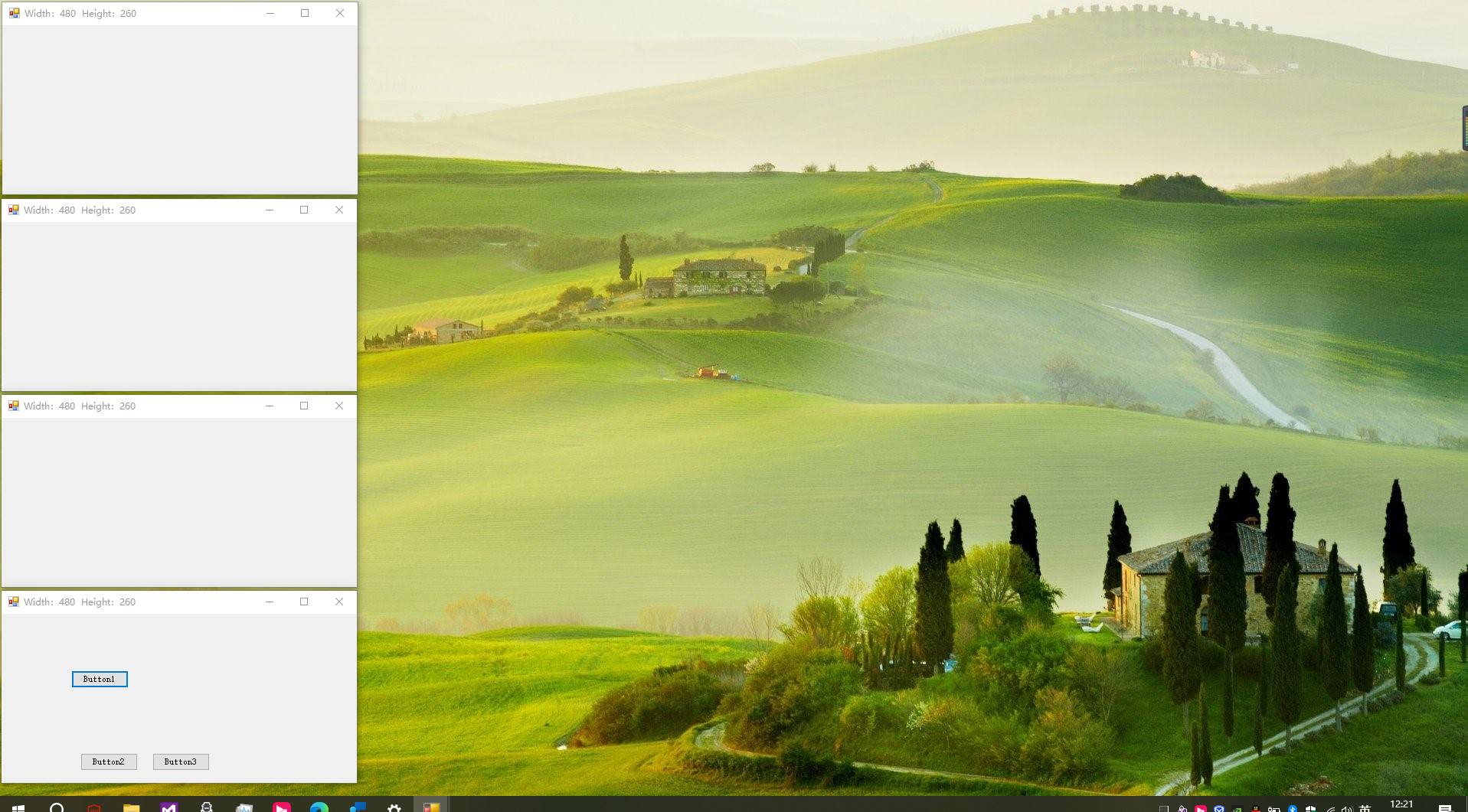Select the topmost window's "Width: 480 Height: 260" title
The width and height of the screenshot is (1468, 812).
pos(80,14)
